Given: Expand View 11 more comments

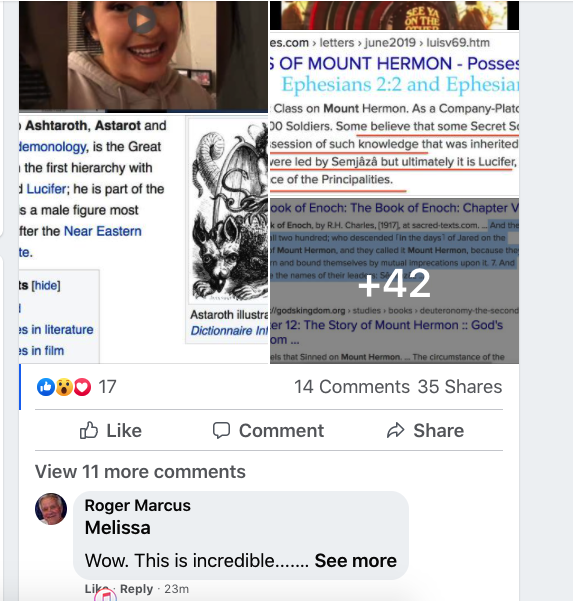Looking at the screenshot, I should (140, 471).
